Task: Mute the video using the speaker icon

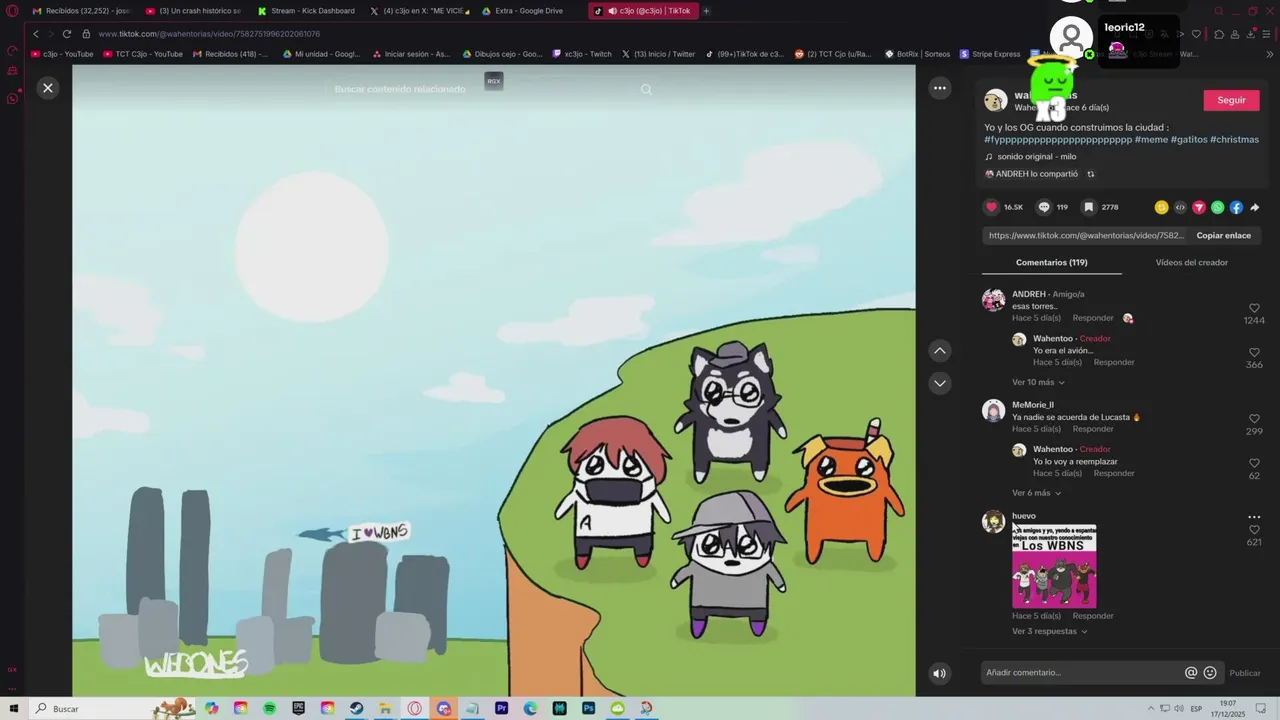Action: click(x=939, y=673)
